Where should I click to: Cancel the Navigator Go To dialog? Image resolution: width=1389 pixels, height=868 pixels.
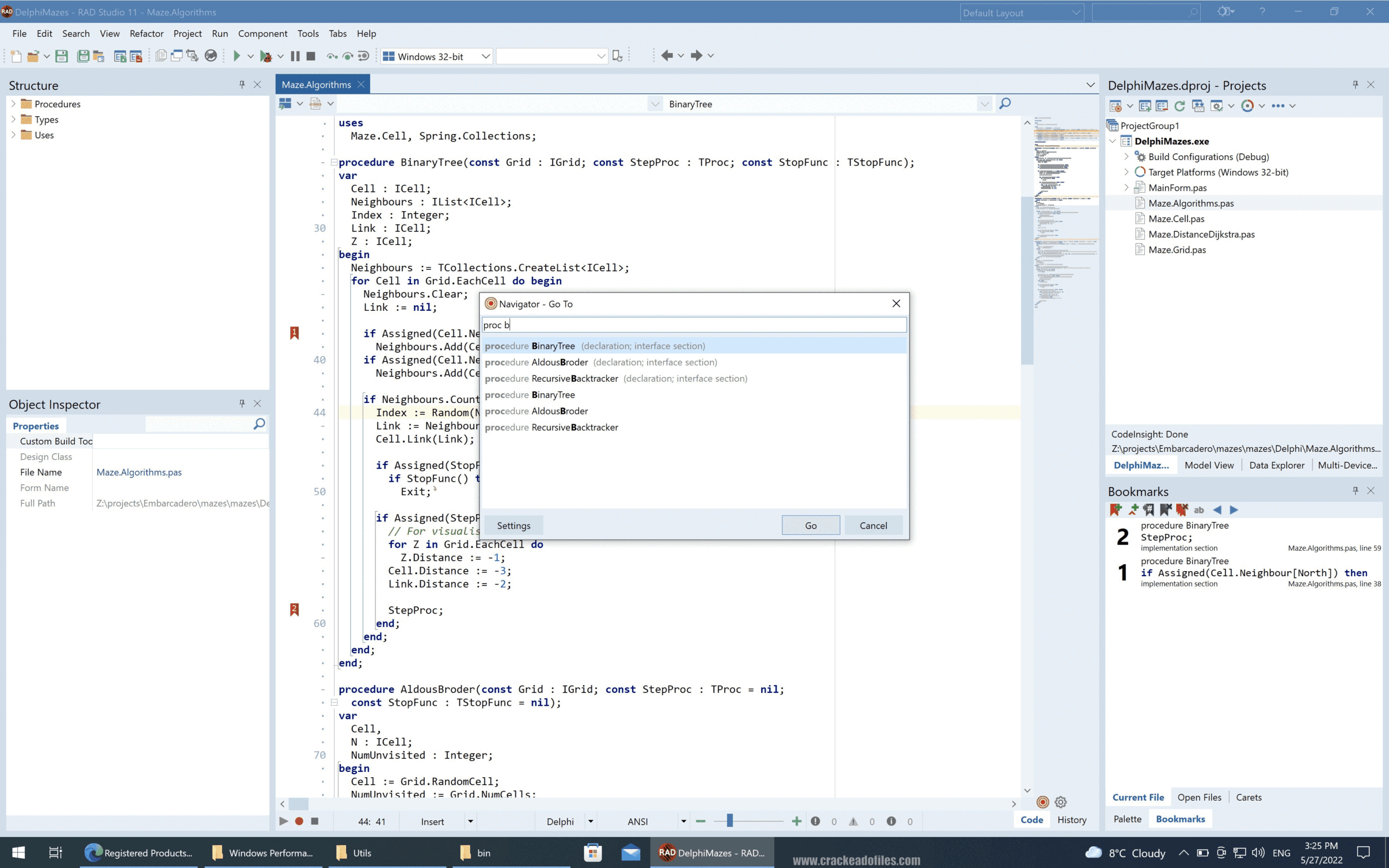873,525
